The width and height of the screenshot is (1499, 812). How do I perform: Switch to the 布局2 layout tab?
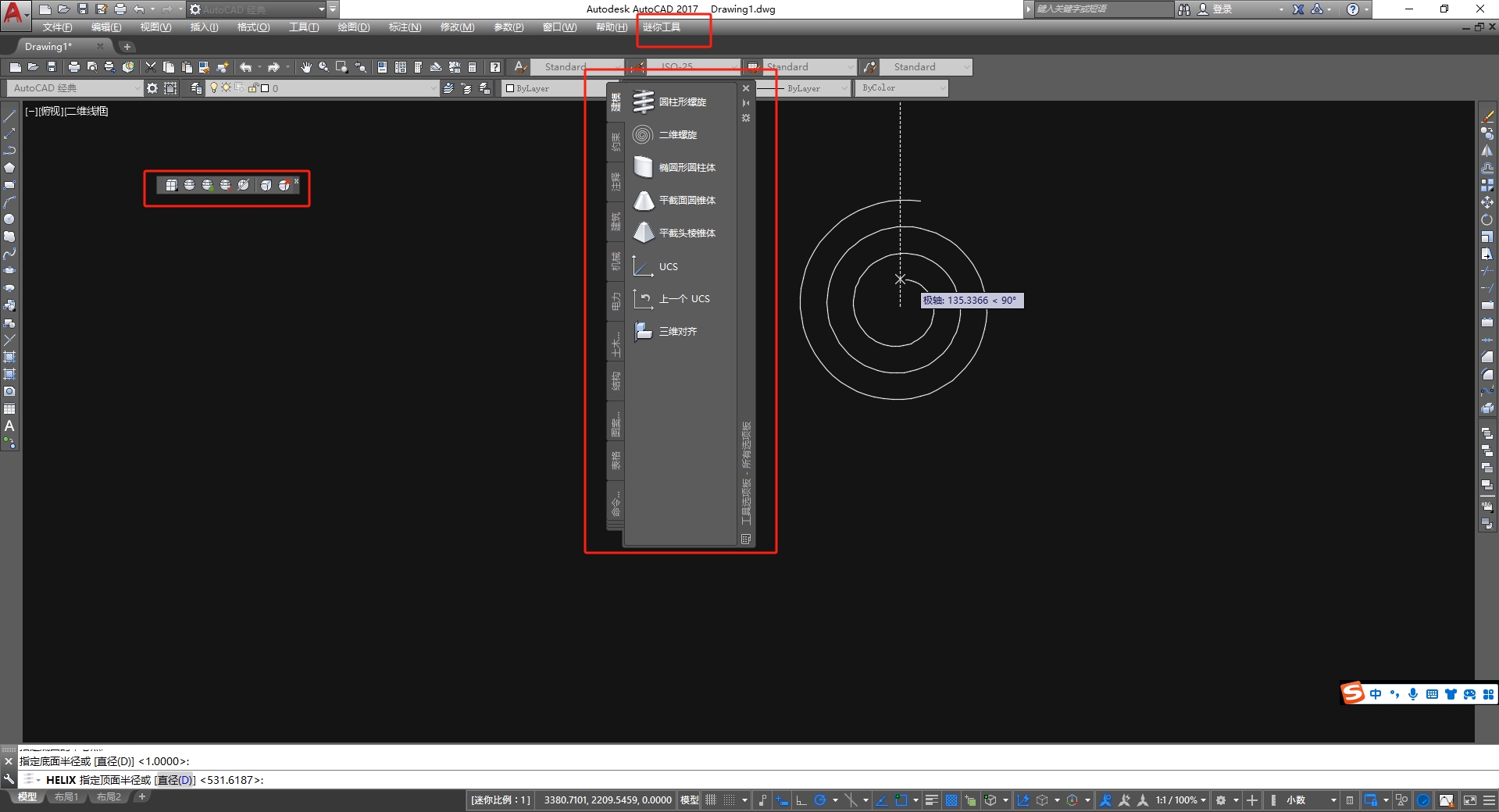[x=109, y=797]
